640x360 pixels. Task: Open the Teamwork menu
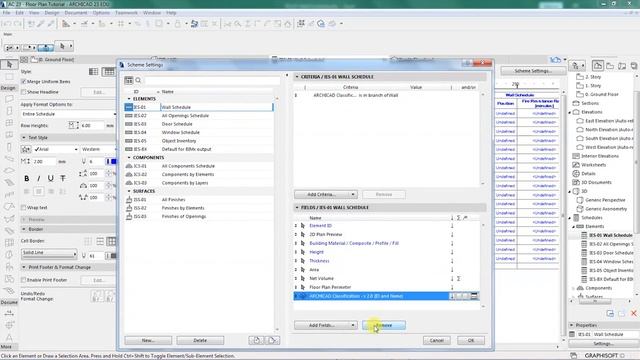coord(126,13)
